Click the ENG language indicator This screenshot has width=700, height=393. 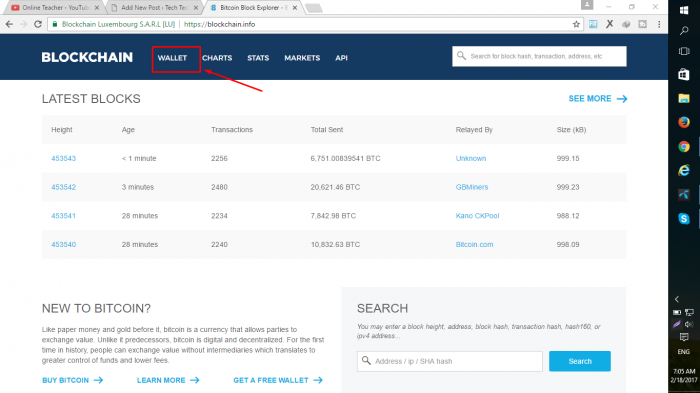coord(683,352)
